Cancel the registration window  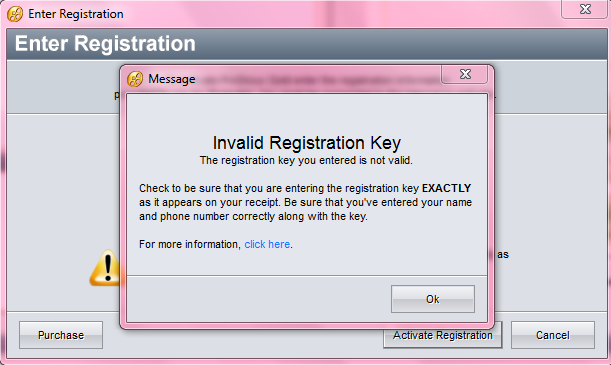click(553, 335)
